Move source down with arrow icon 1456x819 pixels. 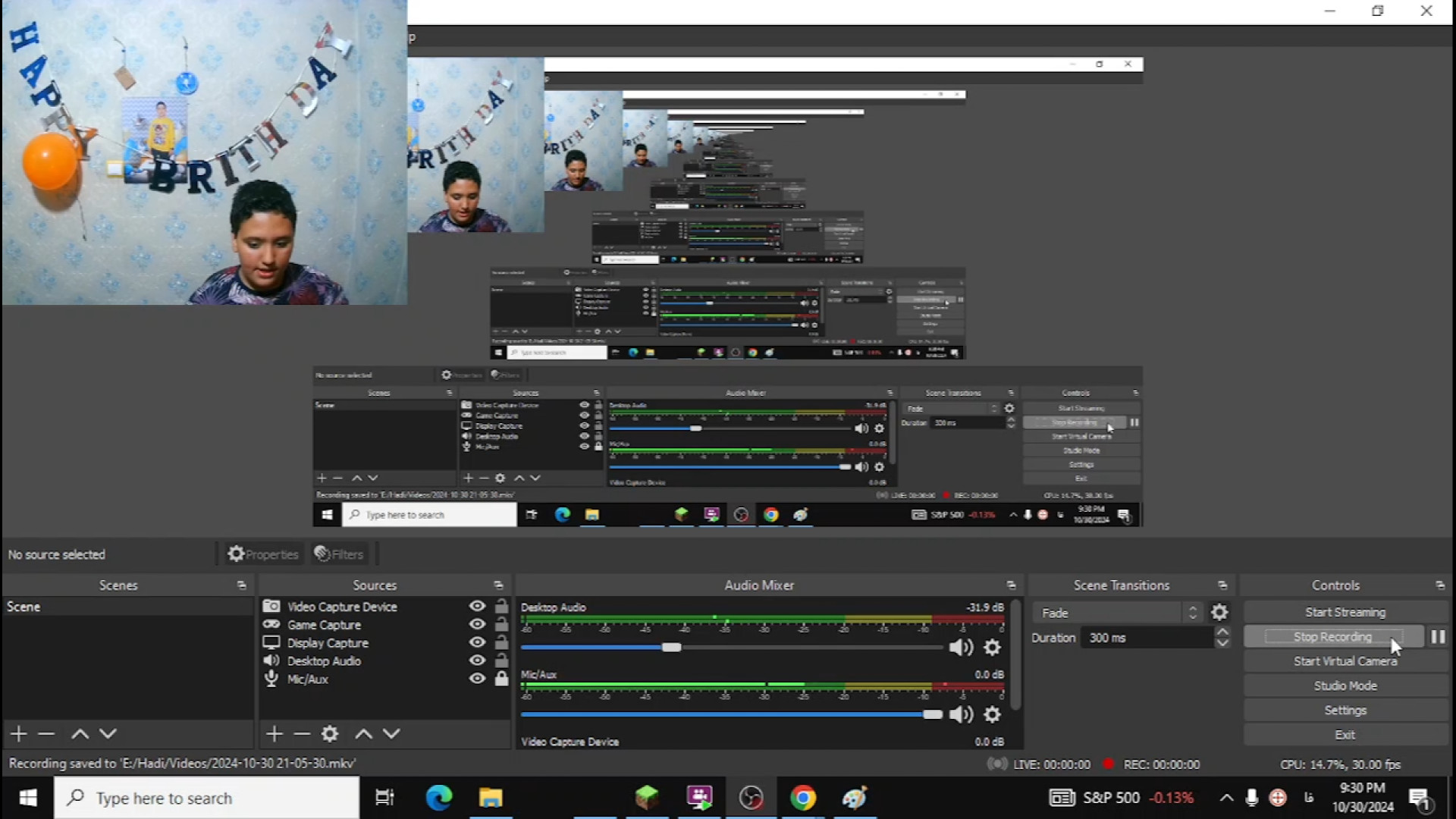[x=391, y=733]
